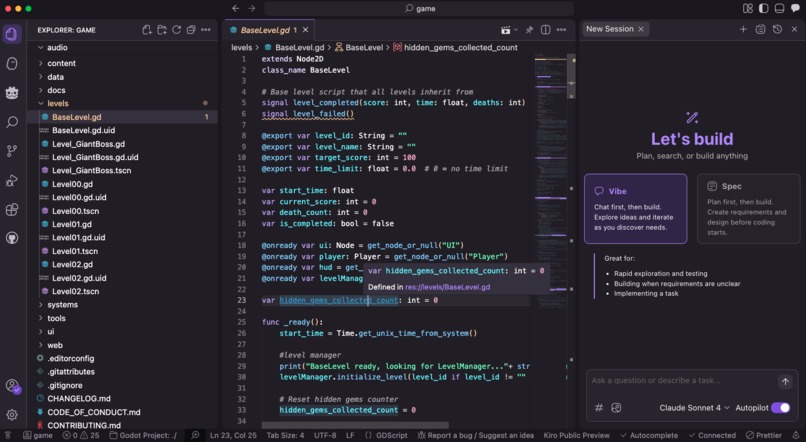Click the game search box in title bar
Viewport: 806px width, 442px height.
pos(419,8)
